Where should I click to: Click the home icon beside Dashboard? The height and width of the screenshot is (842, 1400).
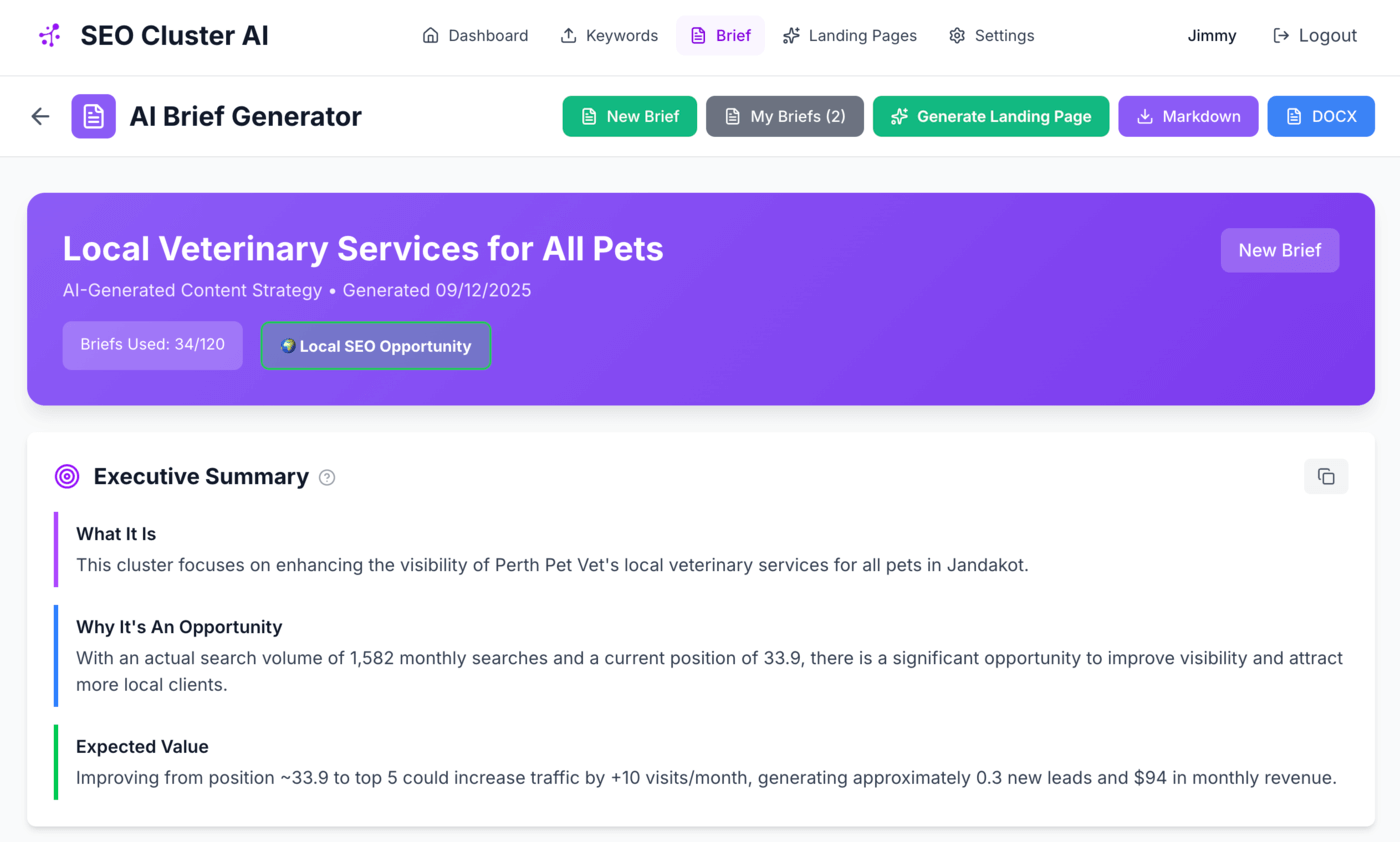(x=429, y=35)
